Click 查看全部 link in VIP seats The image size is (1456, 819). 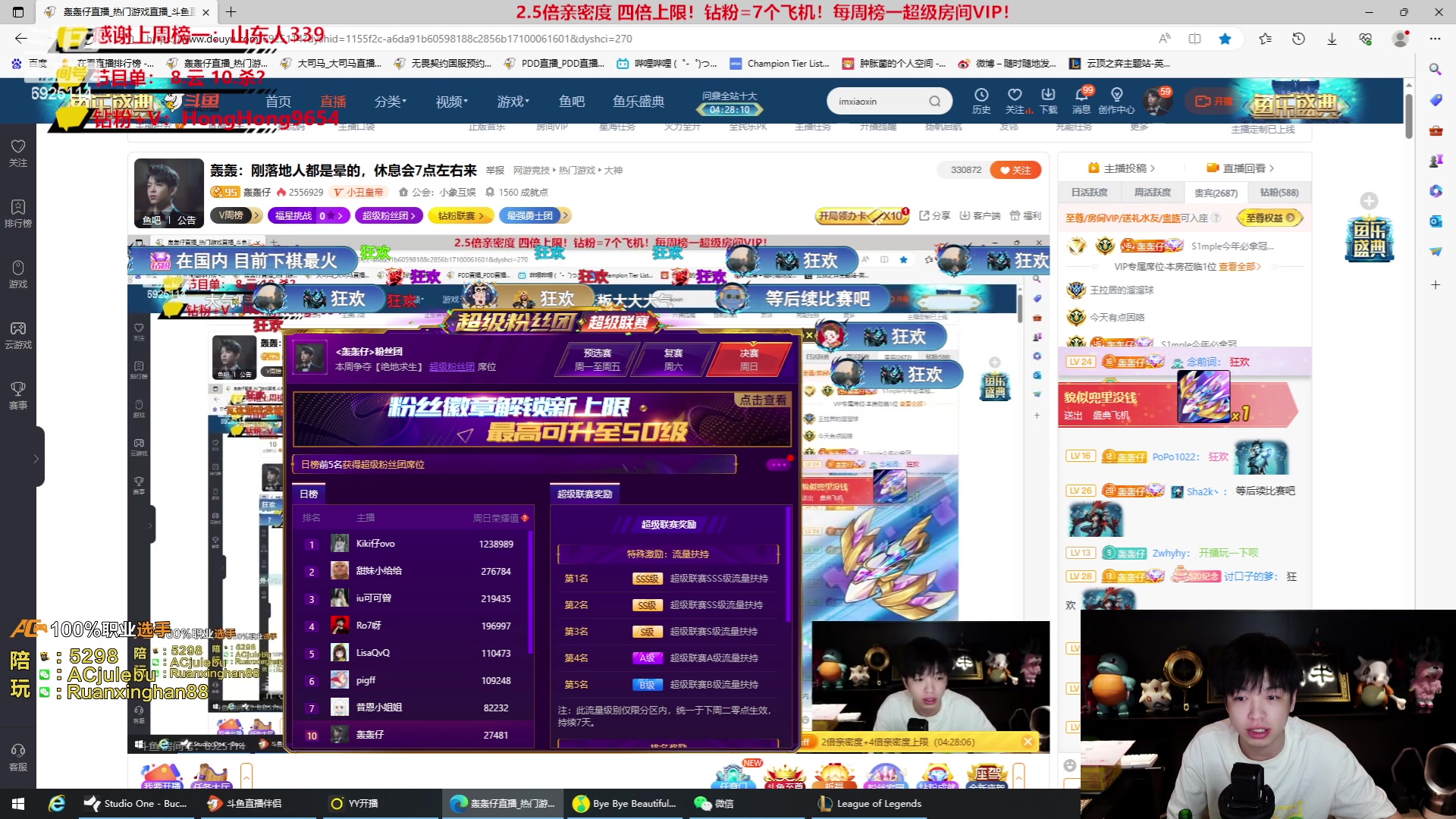click(1240, 267)
